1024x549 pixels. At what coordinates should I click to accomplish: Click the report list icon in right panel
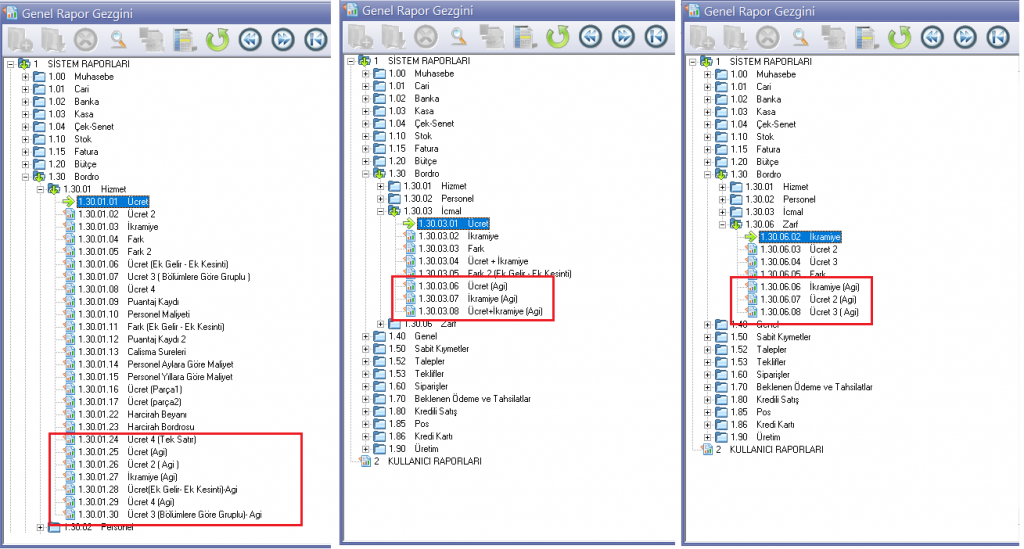point(865,38)
